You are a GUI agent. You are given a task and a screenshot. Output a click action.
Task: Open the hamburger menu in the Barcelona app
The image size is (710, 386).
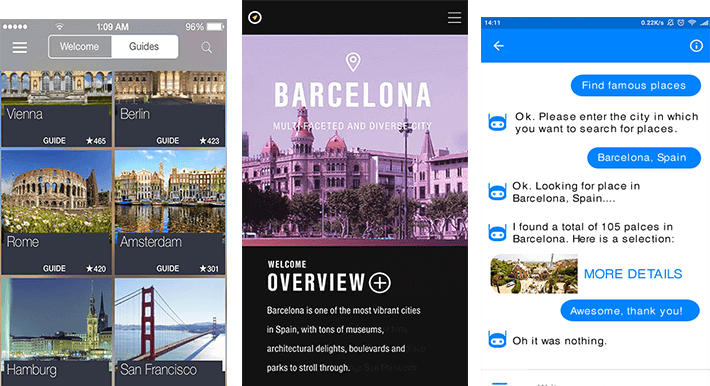click(454, 18)
